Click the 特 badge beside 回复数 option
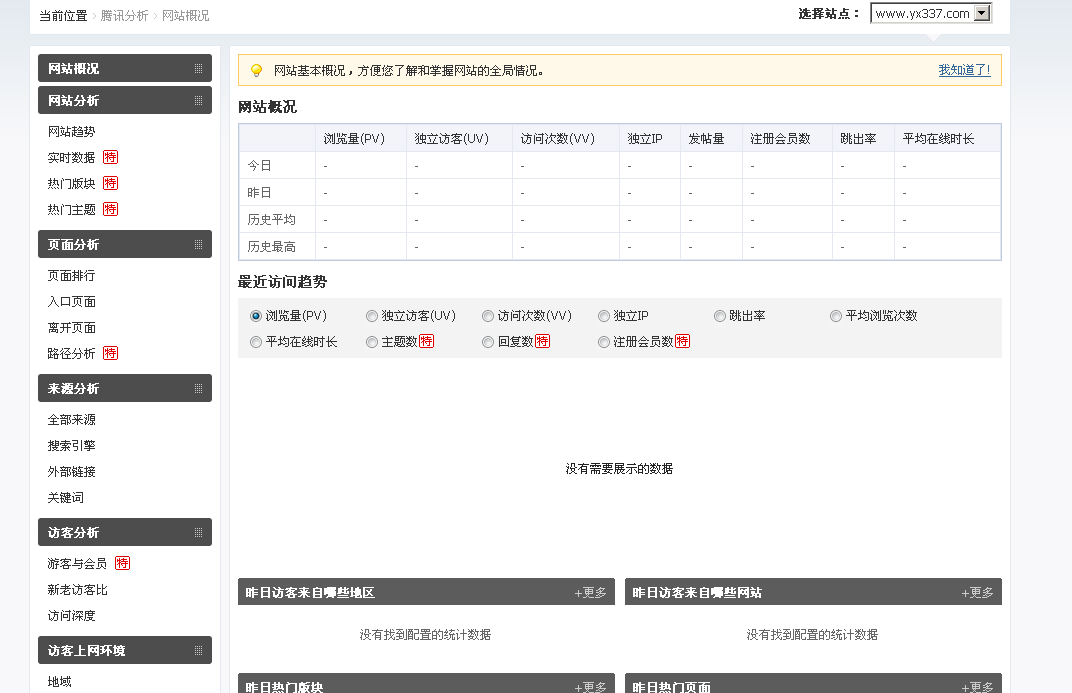Image resolution: width=1072 pixels, height=693 pixels. [x=542, y=341]
